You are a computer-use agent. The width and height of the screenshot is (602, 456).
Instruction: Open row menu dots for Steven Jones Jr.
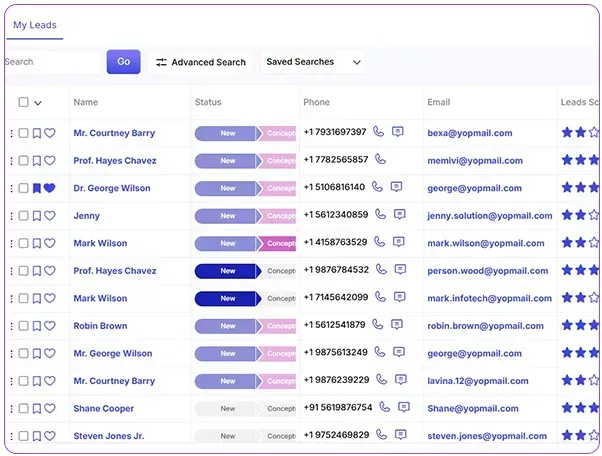[x=12, y=436]
